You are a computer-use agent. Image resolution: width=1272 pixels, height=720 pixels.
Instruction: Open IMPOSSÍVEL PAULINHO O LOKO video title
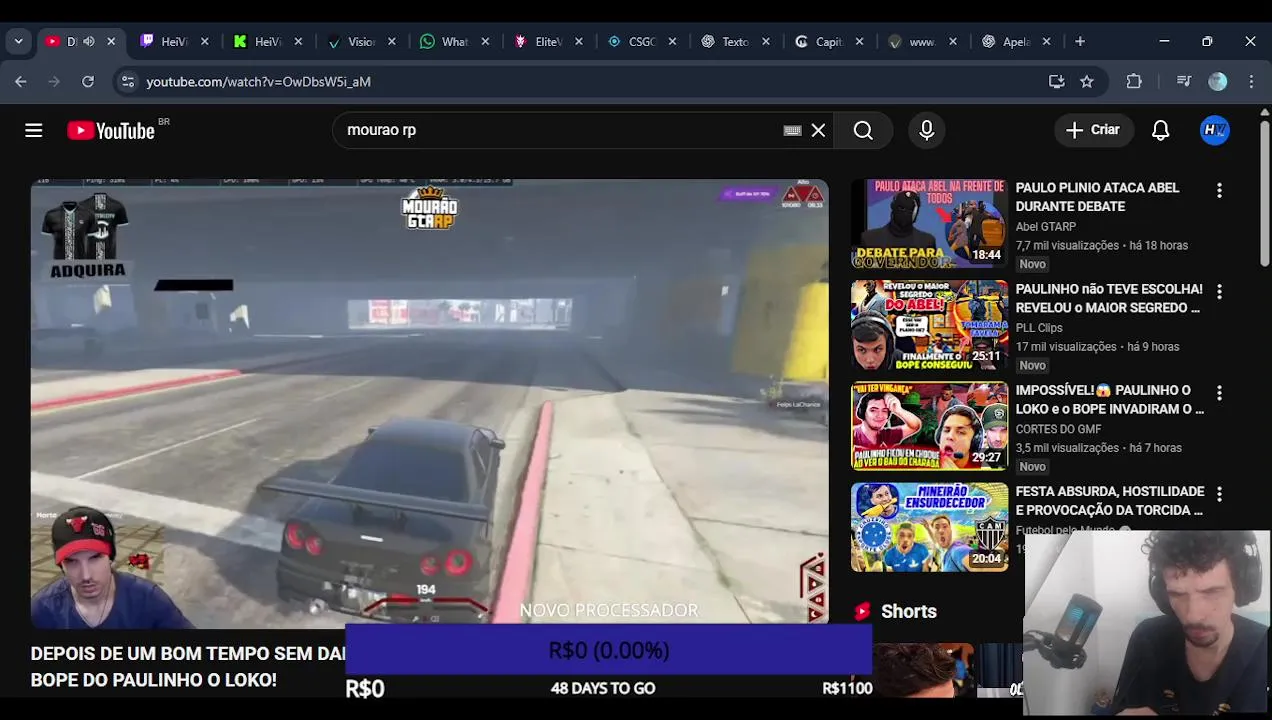[1109, 399]
